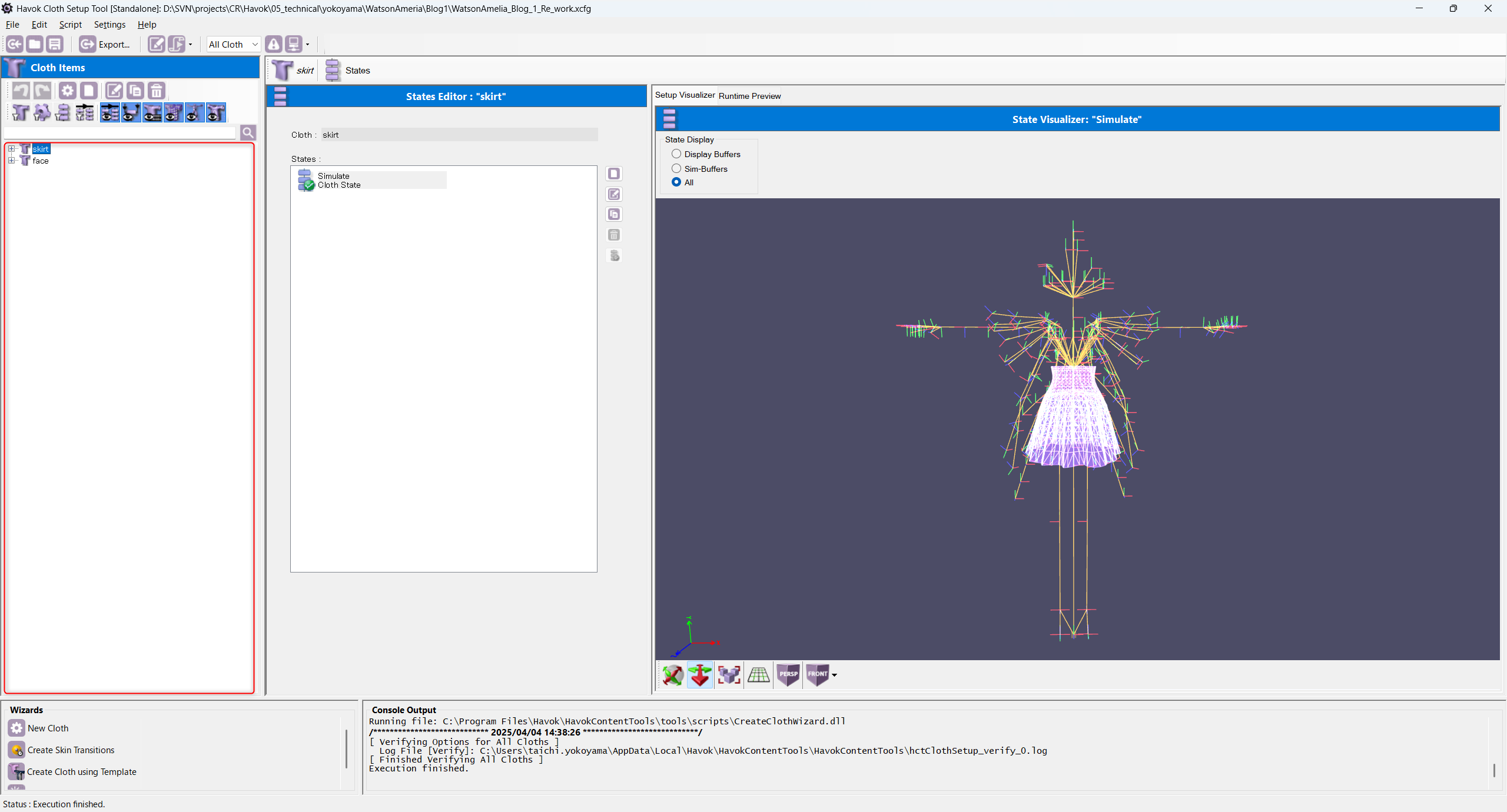Click the PERSP camera projection icon
This screenshot has width=1507, height=812.
(788, 675)
